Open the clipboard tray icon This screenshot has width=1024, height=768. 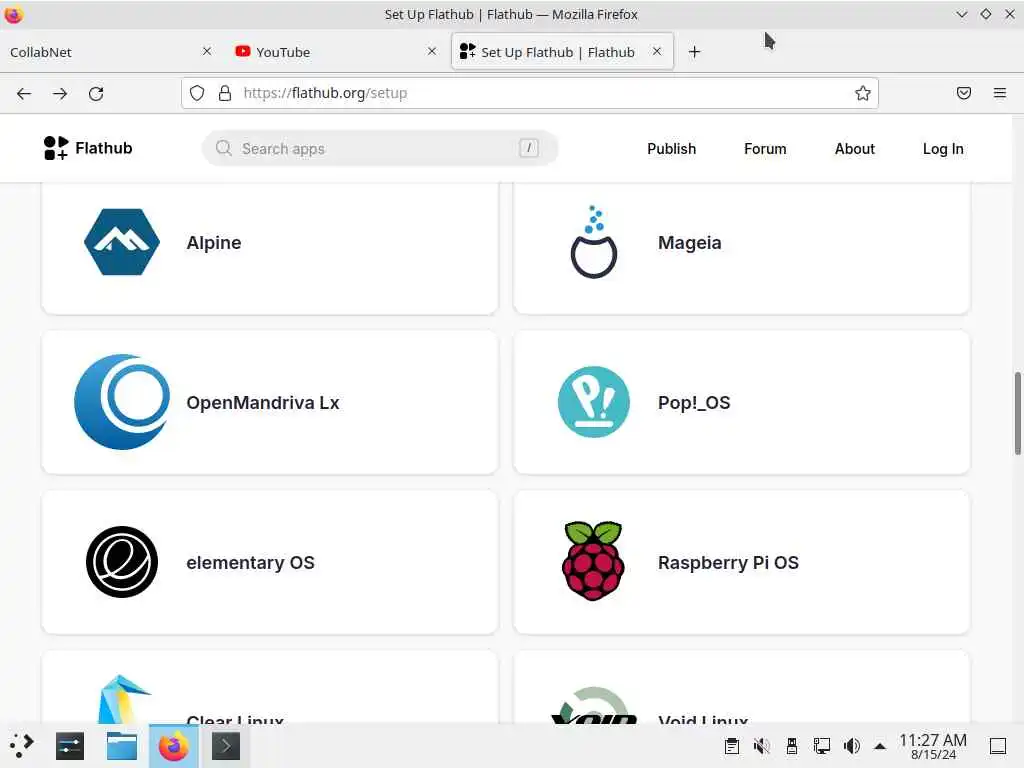[x=732, y=746]
